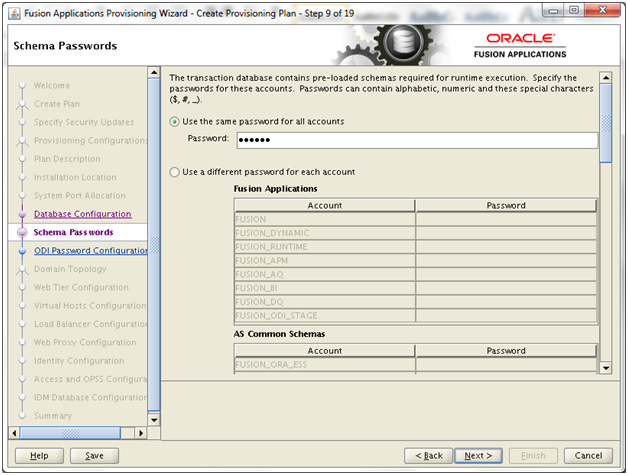Select the Schema Passwords step in navigation

pos(73,232)
